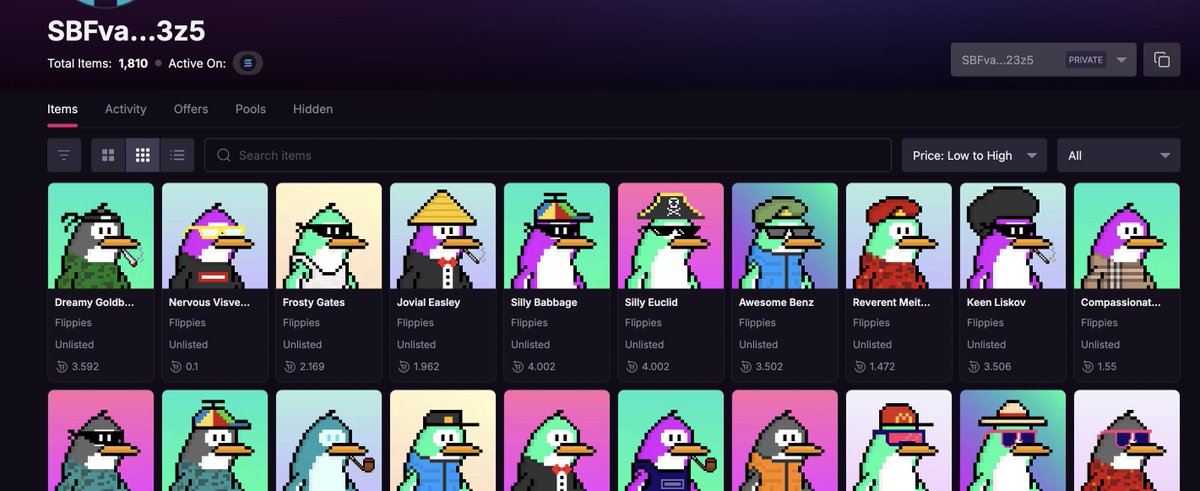
Task: Open the All filter dropdown
Action: [1118, 155]
